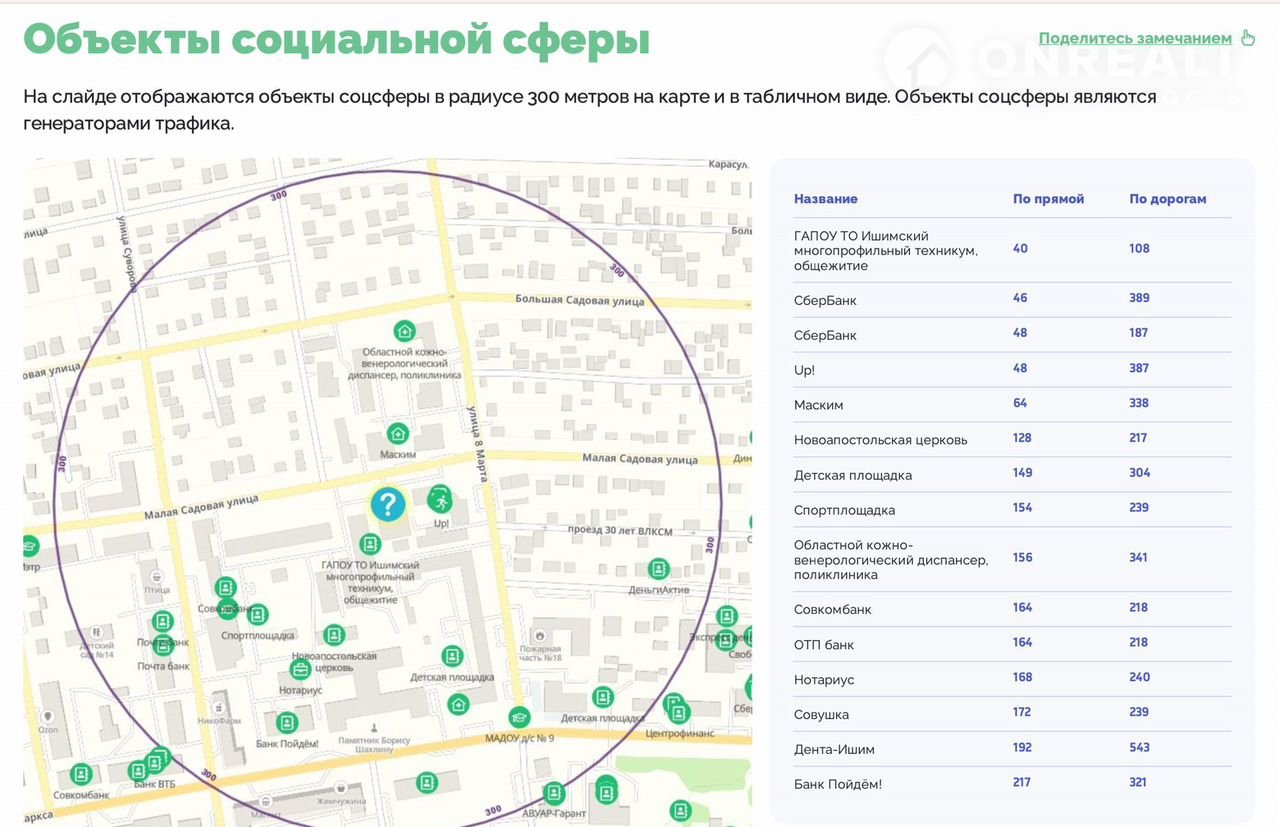The width and height of the screenshot is (1280, 827).
Task: Click the Центрофинанс map marker
Action: [x=679, y=714]
